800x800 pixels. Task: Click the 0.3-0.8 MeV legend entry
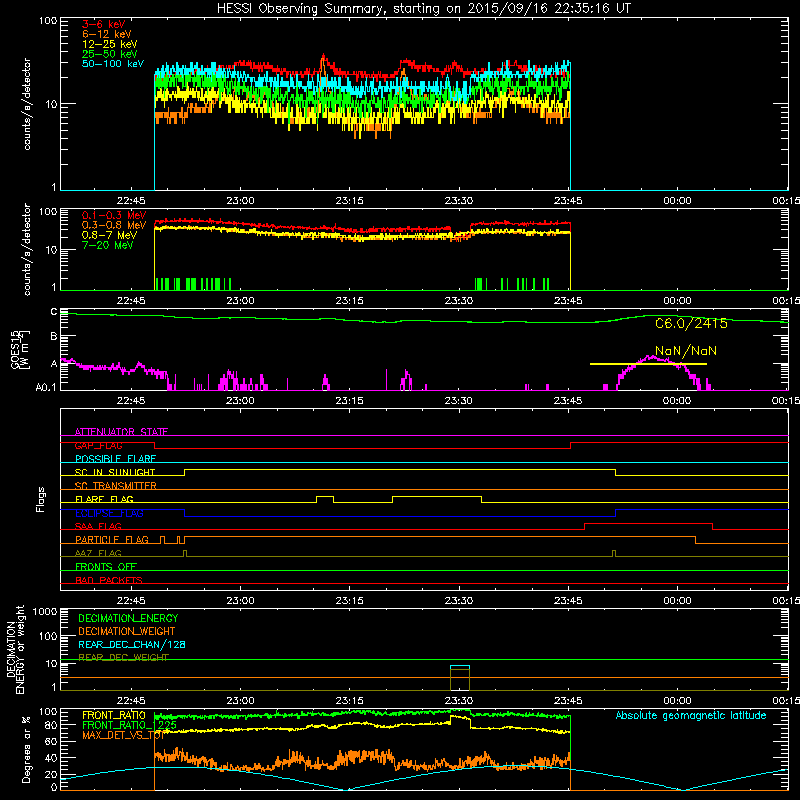[x=114, y=225]
